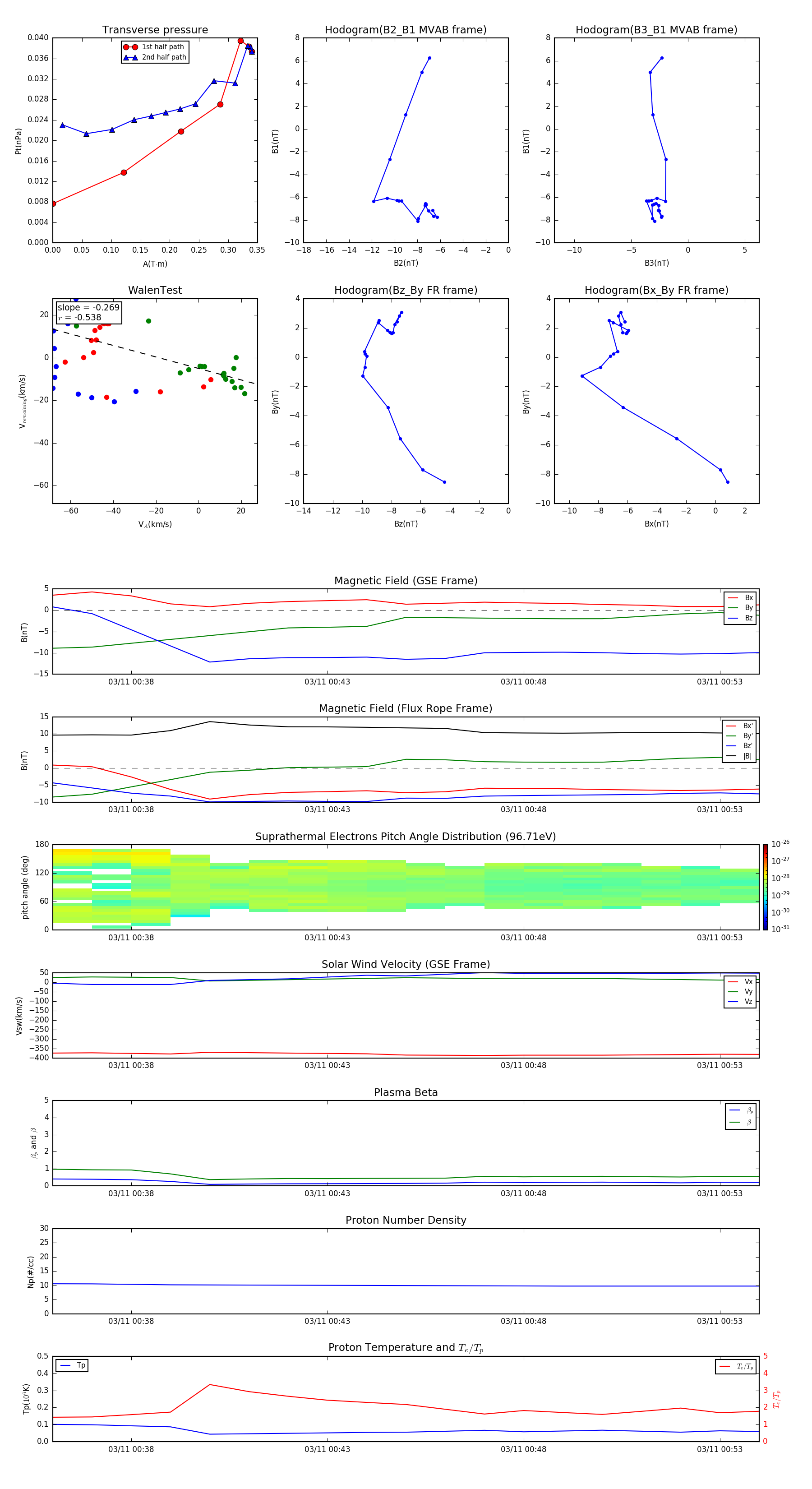
Task: Click the Te/Tp legend box
Action: (x=736, y=1367)
